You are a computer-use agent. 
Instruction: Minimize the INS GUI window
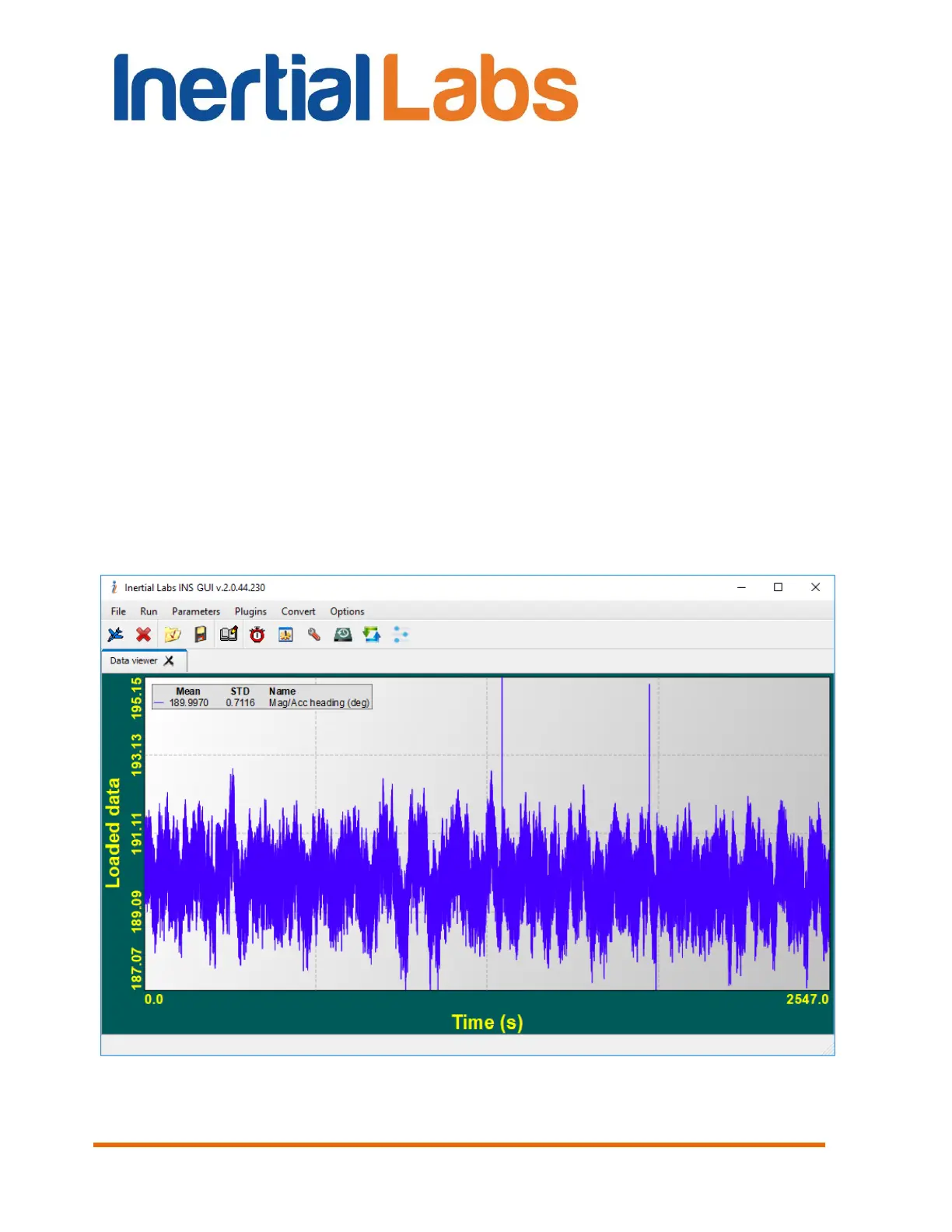click(741, 587)
